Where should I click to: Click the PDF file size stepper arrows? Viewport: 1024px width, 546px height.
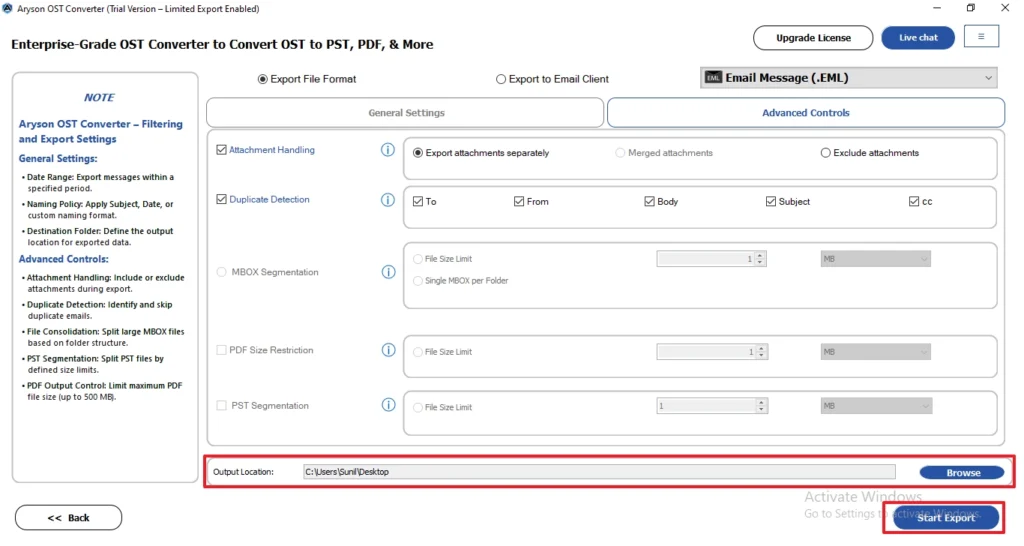pos(761,352)
